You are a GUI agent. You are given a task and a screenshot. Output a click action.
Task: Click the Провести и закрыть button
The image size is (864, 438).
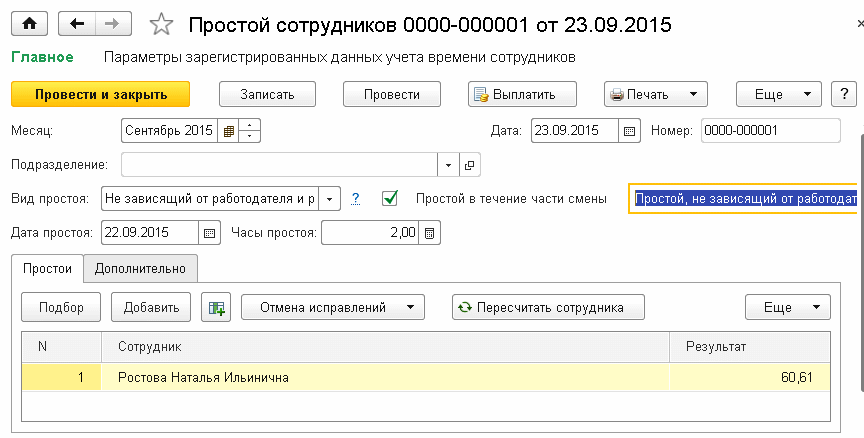tap(100, 94)
